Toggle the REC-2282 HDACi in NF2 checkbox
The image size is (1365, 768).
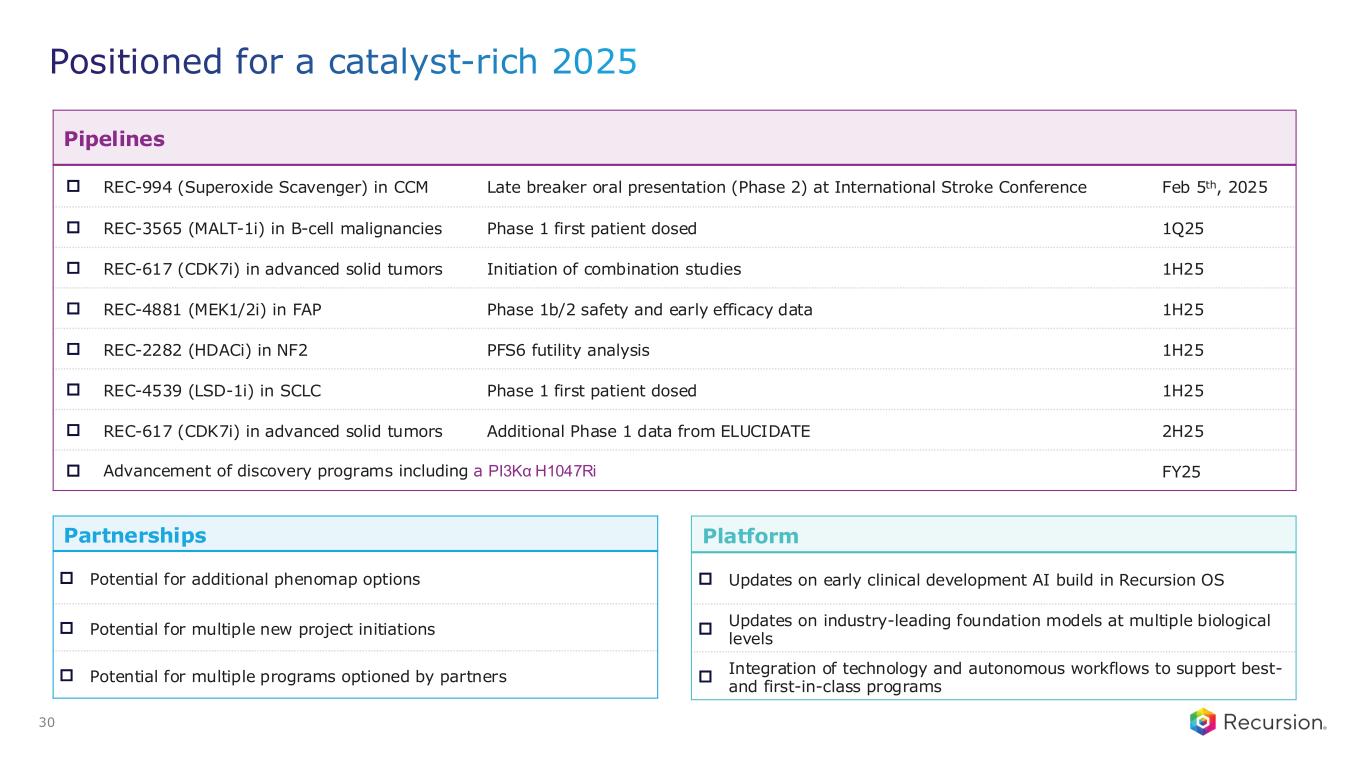click(x=73, y=350)
